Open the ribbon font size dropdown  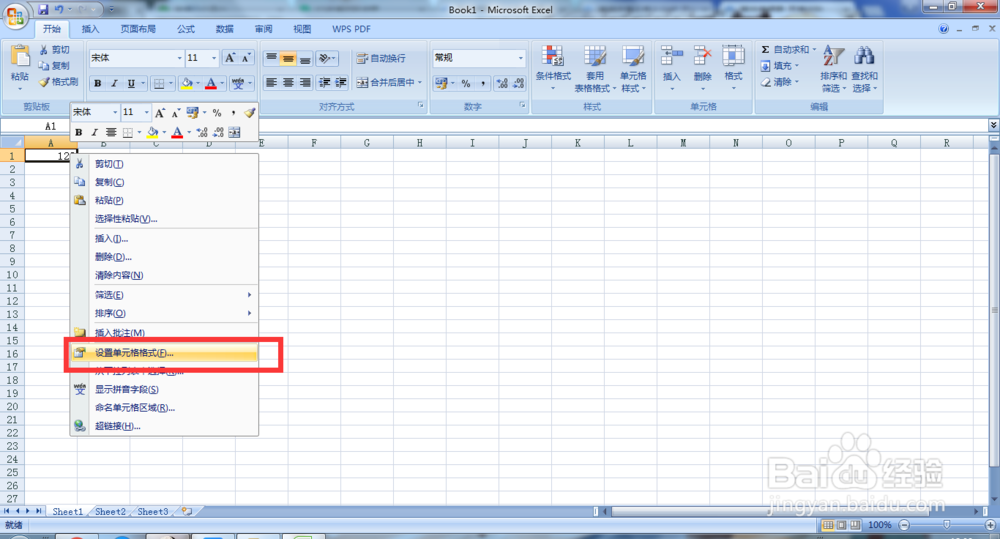[x=214, y=58]
